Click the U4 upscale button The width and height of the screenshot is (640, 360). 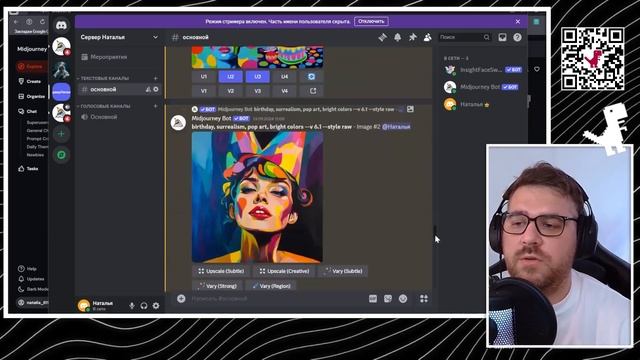[284, 76]
